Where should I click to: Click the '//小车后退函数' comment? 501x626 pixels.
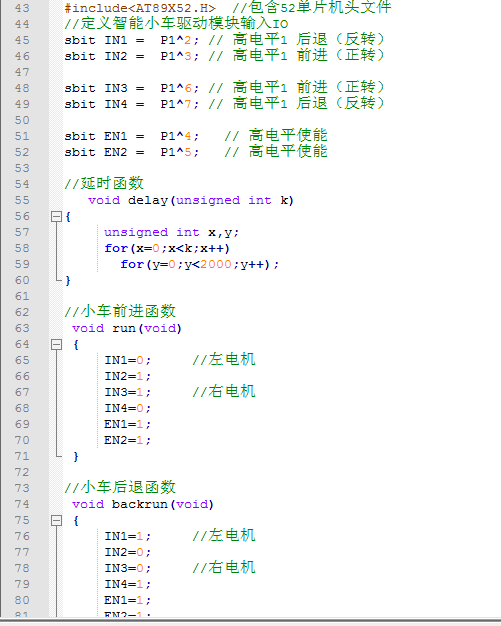click(x=120, y=487)
